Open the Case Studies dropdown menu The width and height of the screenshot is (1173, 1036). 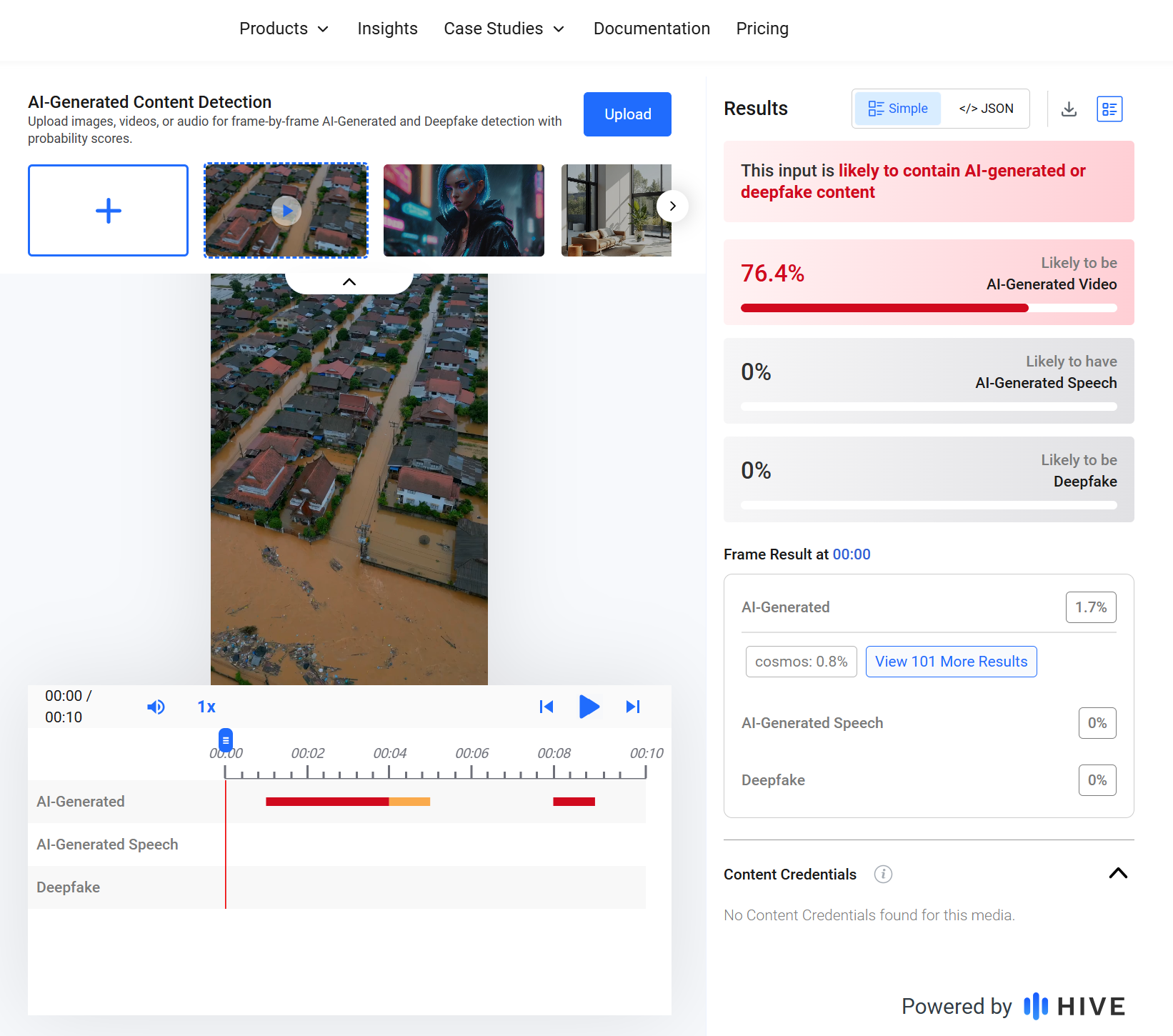(504, 29)
